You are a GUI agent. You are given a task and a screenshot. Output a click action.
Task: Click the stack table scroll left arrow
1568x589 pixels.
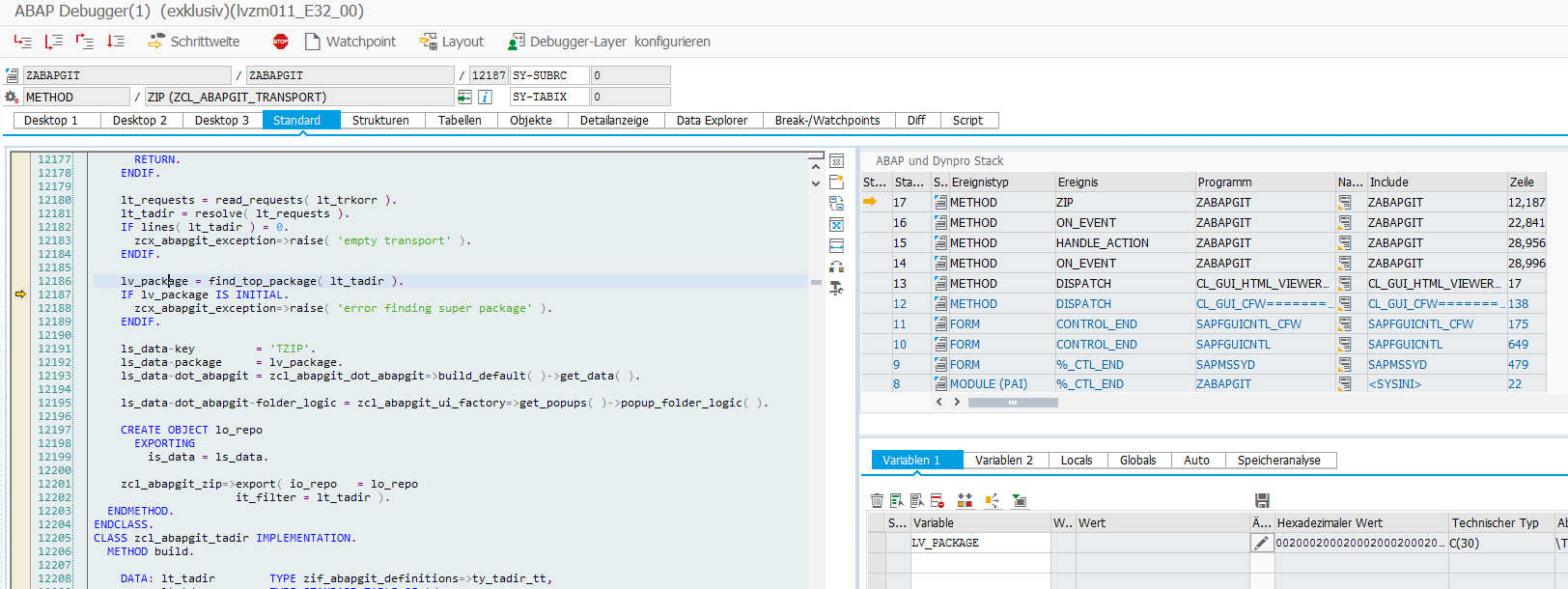pyautogui.click(x=939, y=402)
